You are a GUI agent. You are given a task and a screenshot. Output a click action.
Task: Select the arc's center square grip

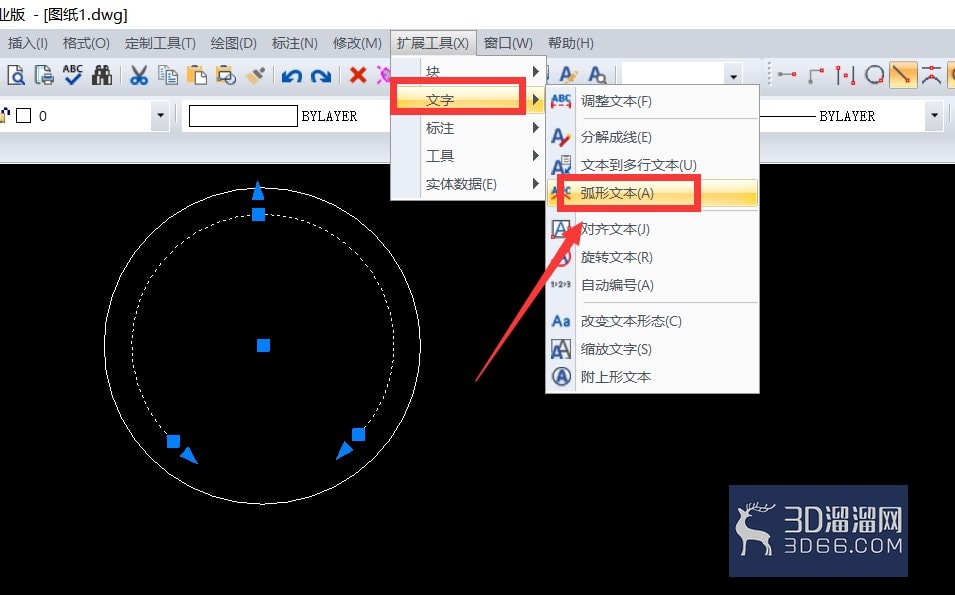263,345
